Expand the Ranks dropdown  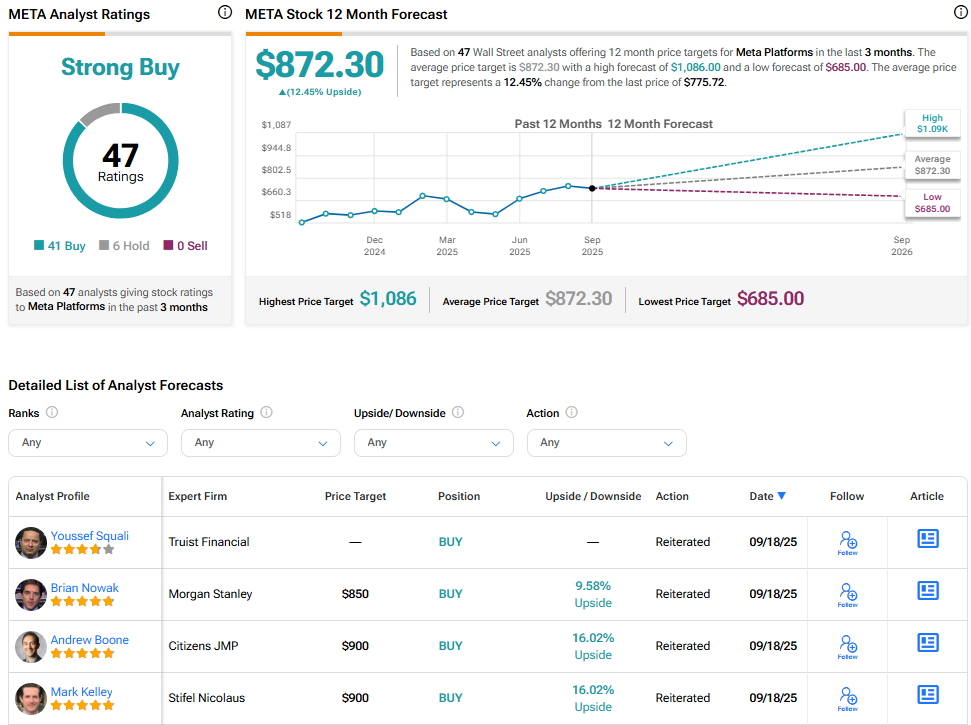click(88, 442)
